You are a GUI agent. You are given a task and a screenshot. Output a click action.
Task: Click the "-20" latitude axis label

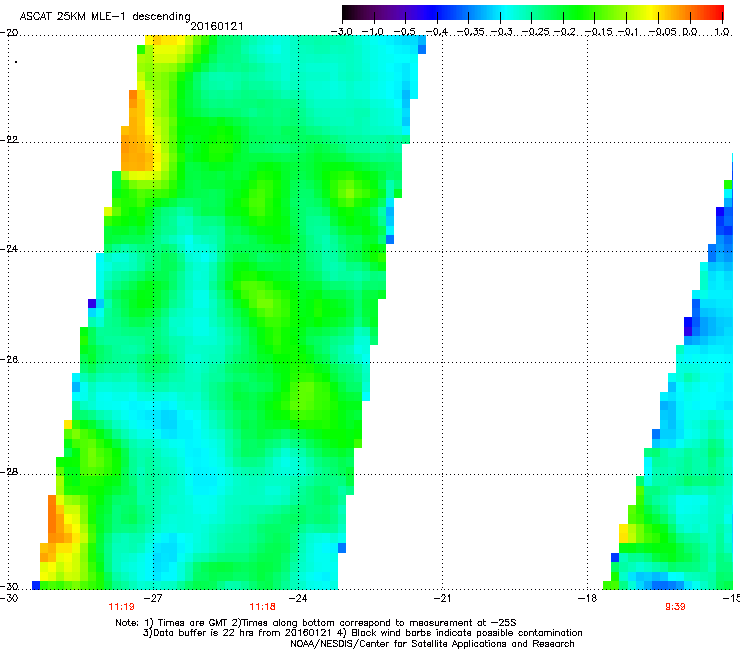tap(9, 33)
